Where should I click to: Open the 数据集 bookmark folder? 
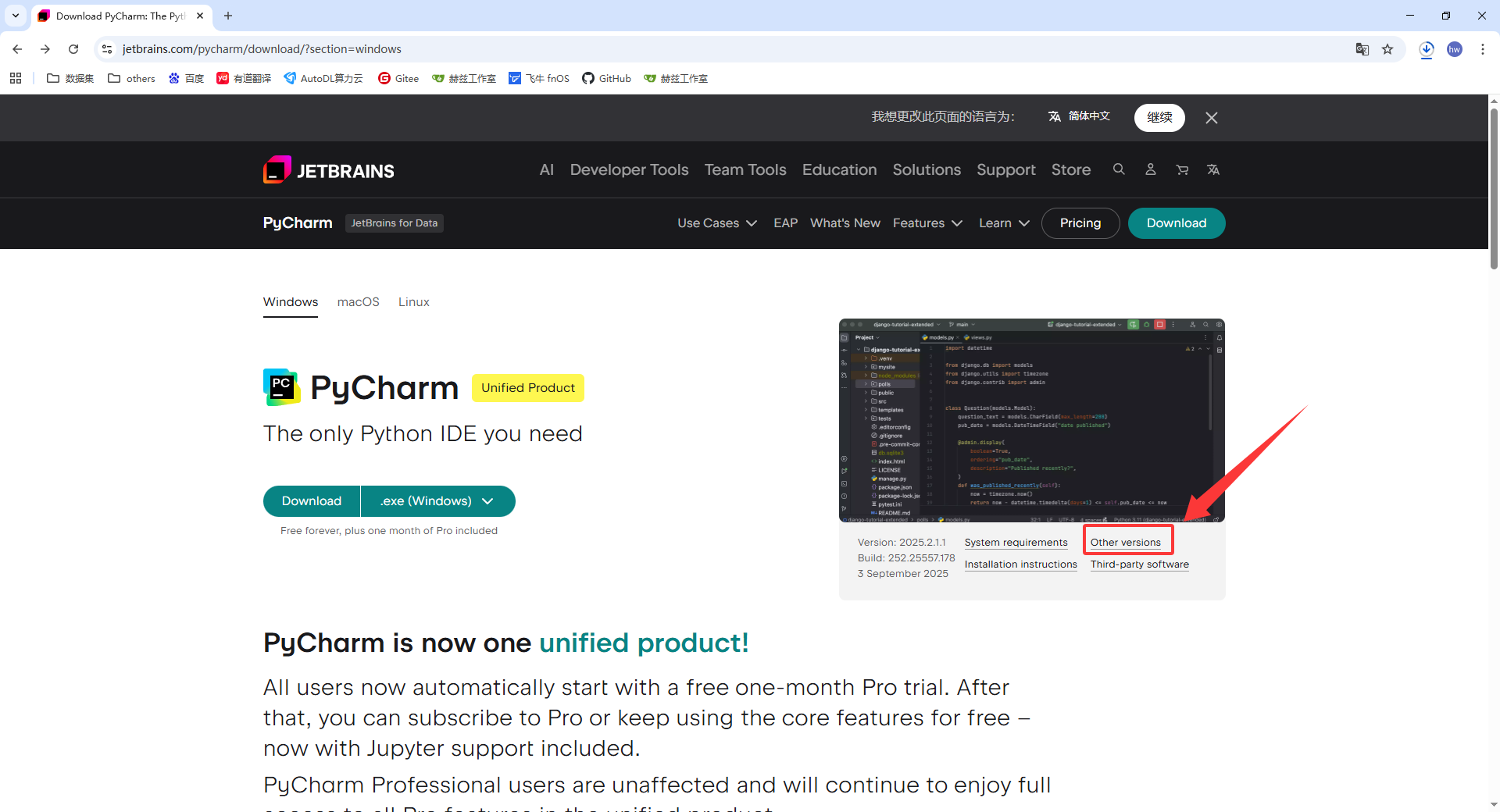[x=70, y=78]
